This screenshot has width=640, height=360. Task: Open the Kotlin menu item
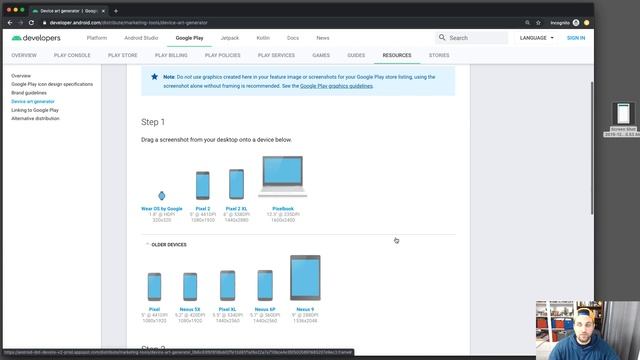(263, 38)
